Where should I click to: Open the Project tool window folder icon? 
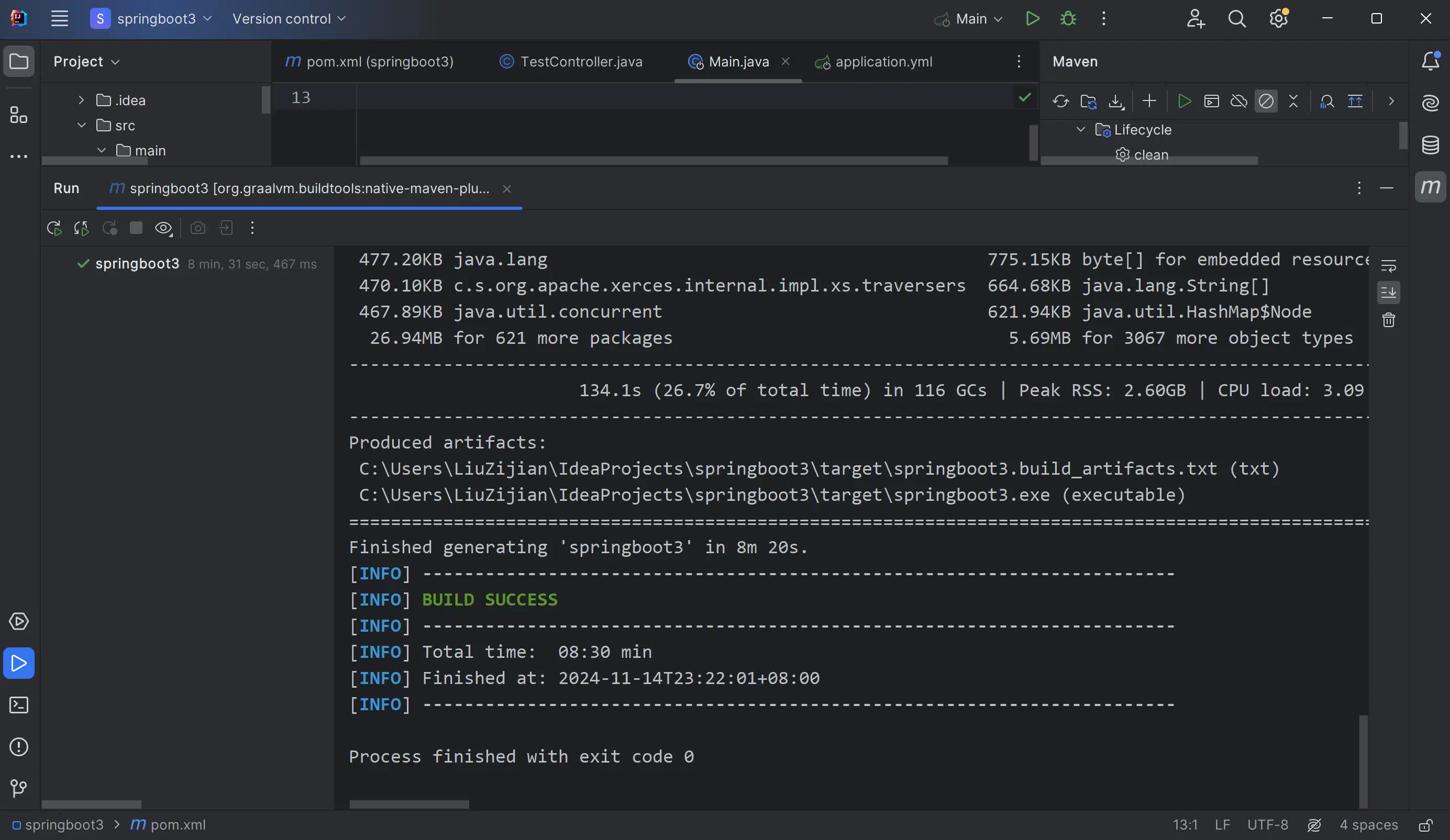pyautogui.click(x=18, y=61)
